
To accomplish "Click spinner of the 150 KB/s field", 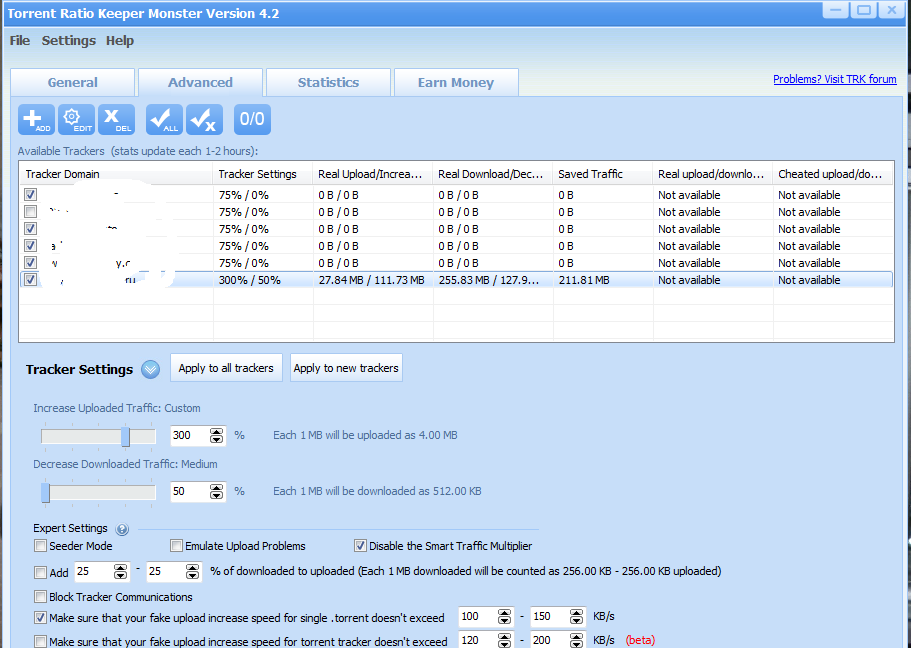I will 576,617.
